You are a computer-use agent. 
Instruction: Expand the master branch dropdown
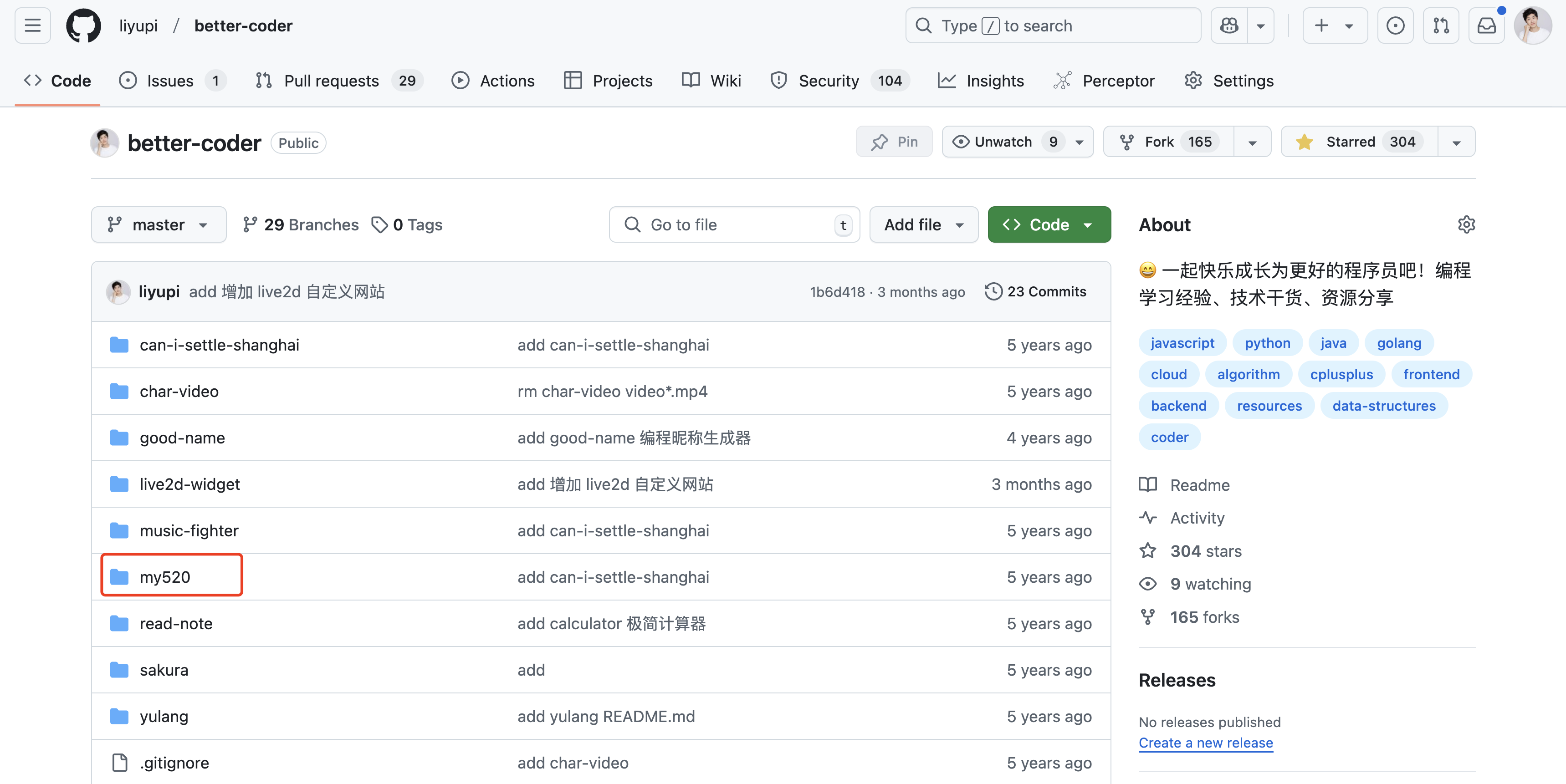pyautogui.click(x=158, y=224)
